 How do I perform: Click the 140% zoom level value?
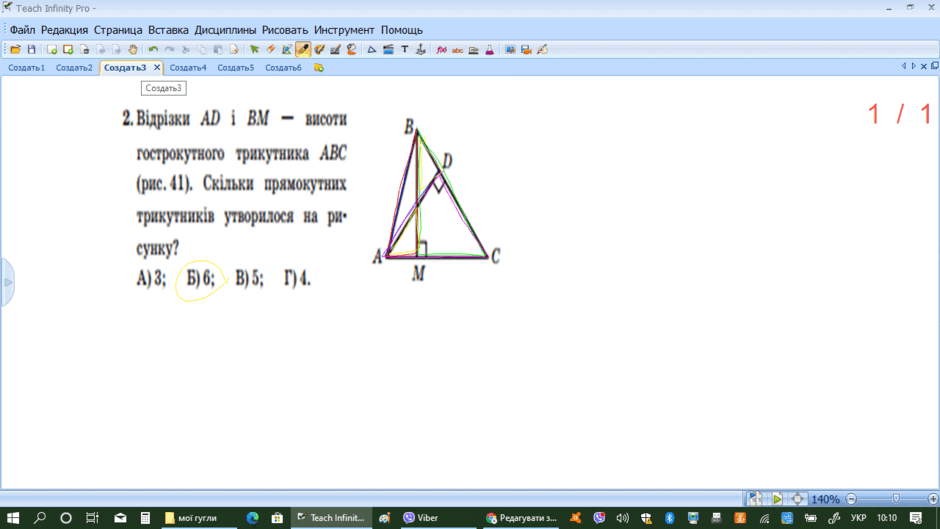click(x=825, y=499)
